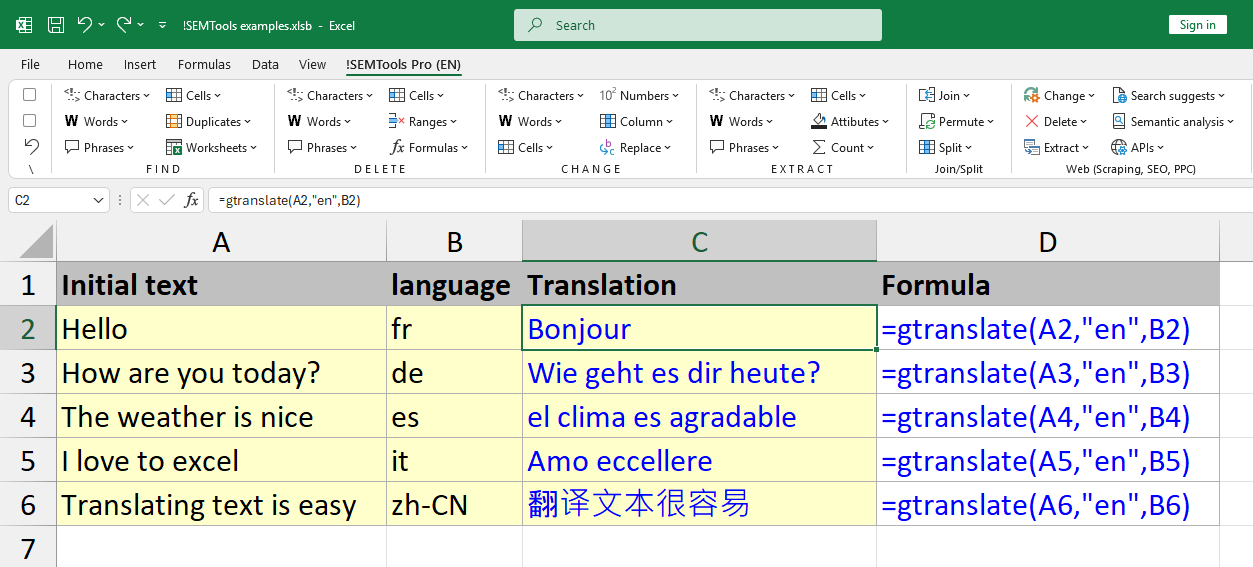Open Replace tool in CHANGE group
Image resolution: width=1253 pixels, height=567 pixels.
pyautogui.click(x=636, y=148)
